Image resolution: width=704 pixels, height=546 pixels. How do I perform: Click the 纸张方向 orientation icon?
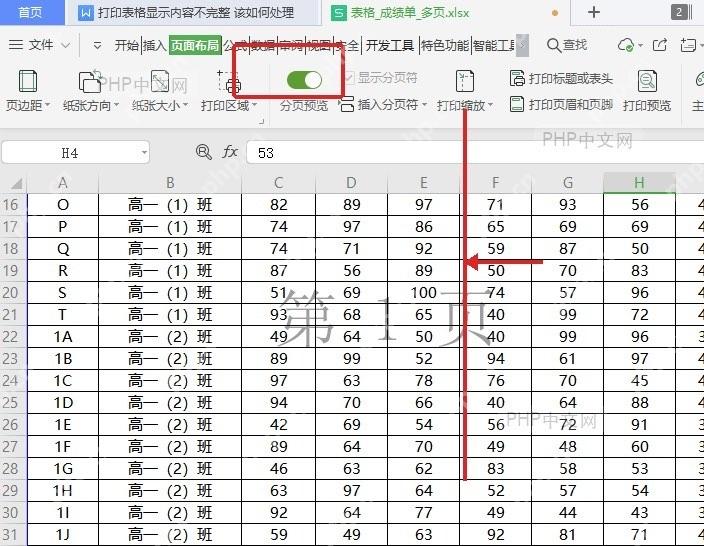[x=91, y=81]
